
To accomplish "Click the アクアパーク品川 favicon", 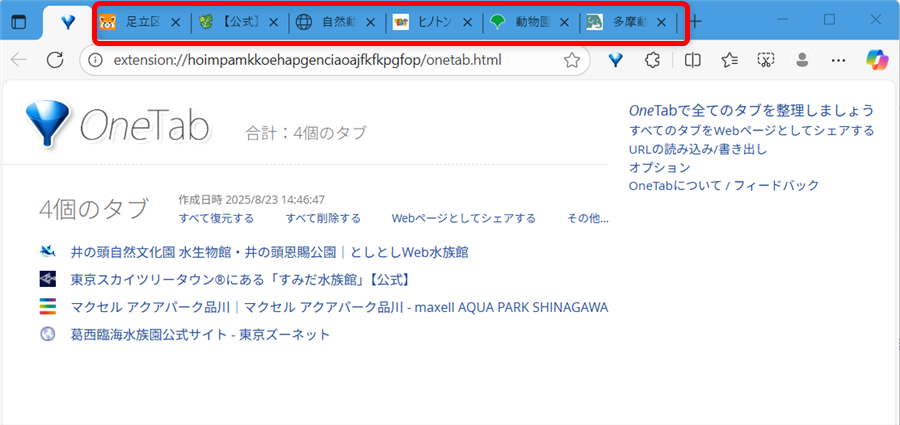I will pyautogui.click(x=48, y=307).
